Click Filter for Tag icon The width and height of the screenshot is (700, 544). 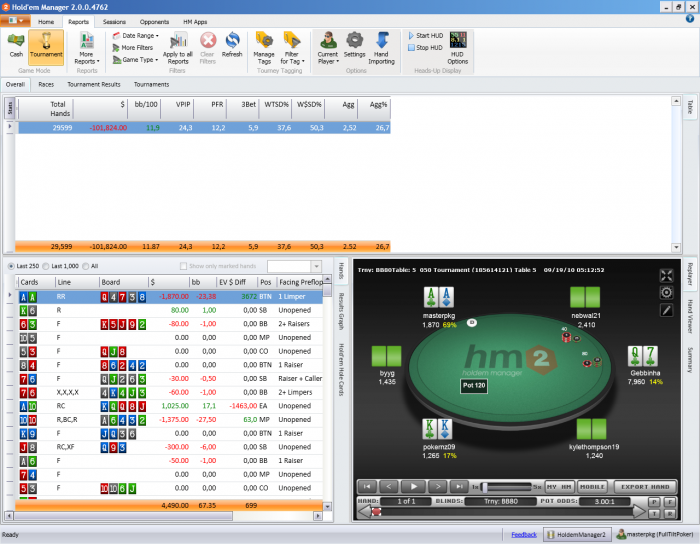(x=292, y=48)
